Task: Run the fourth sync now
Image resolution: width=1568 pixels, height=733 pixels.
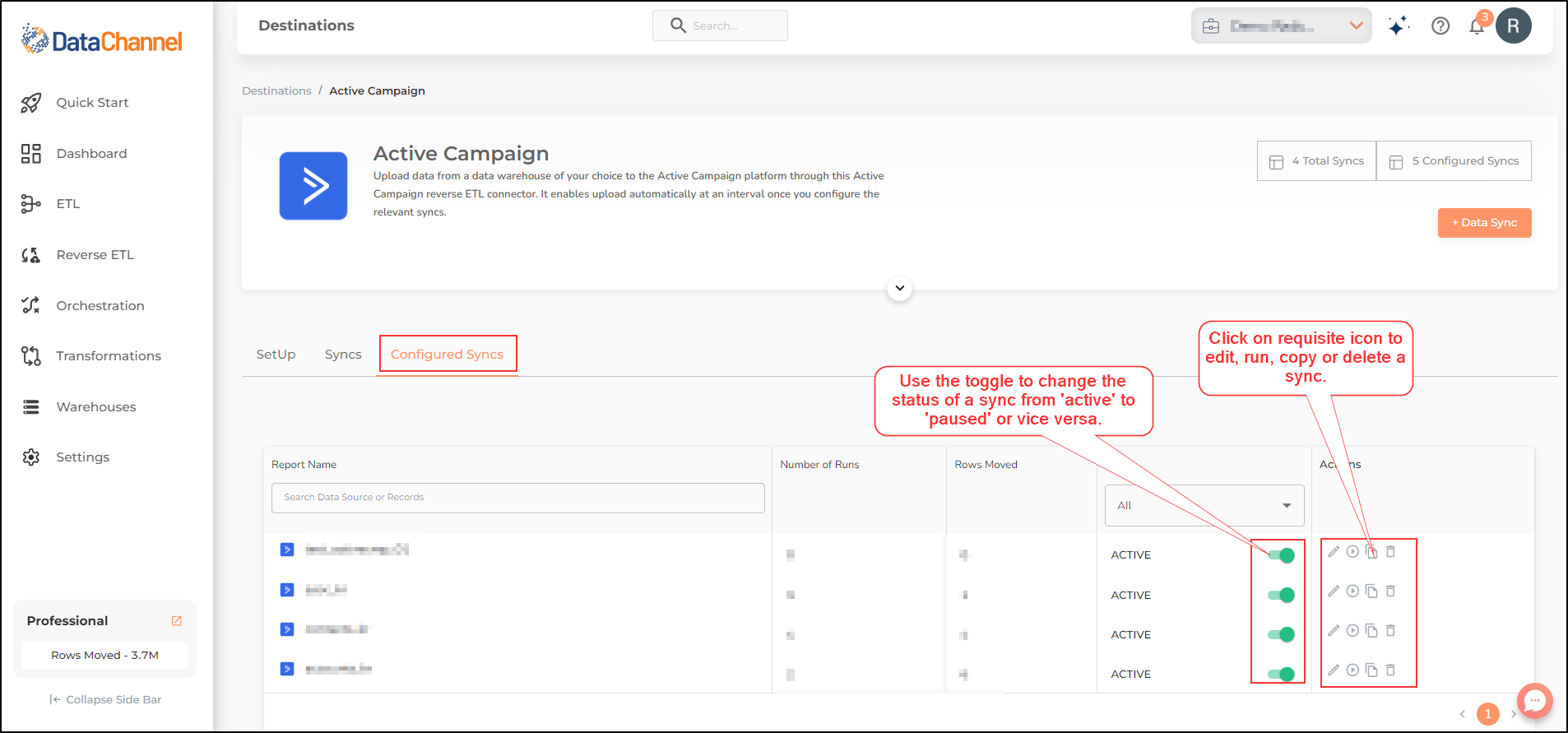Action: click(x=1352, y=670)
